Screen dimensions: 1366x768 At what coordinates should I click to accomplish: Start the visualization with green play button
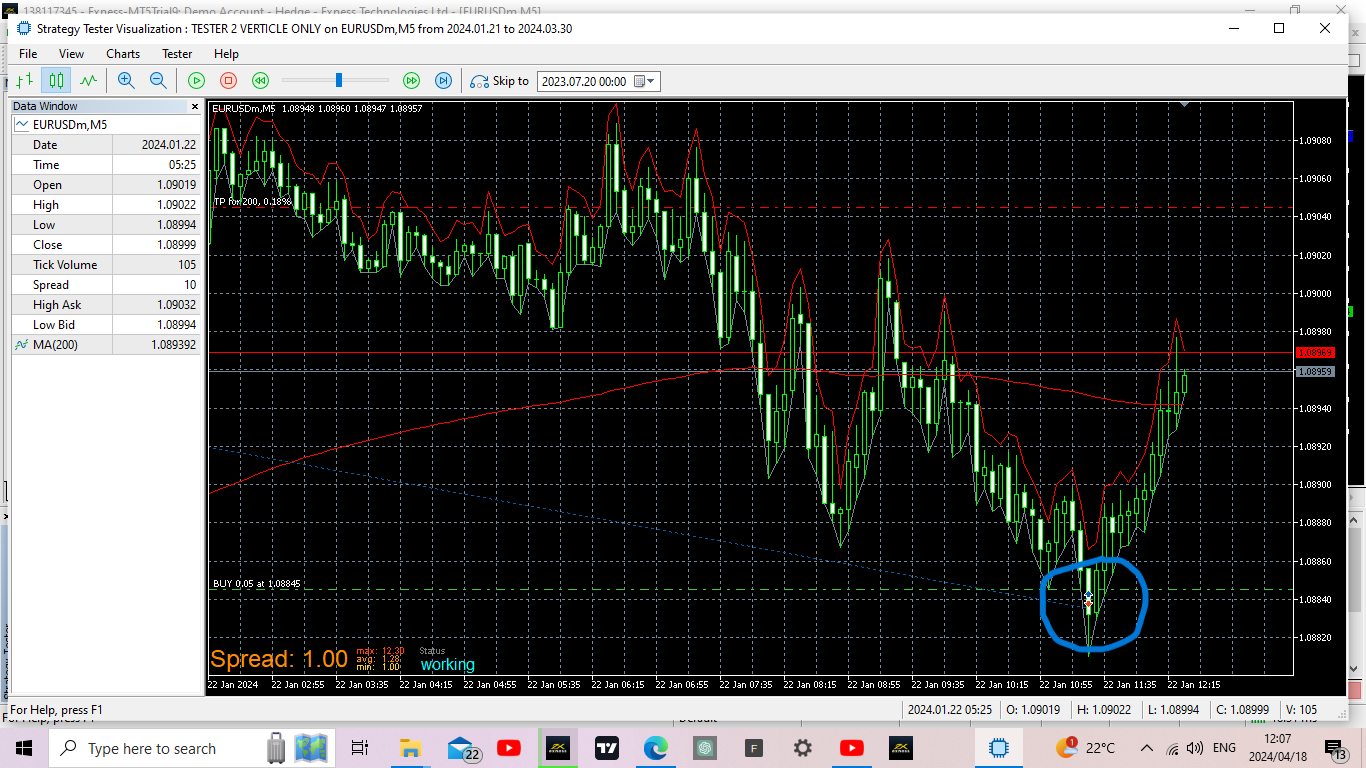click(197, 81)
